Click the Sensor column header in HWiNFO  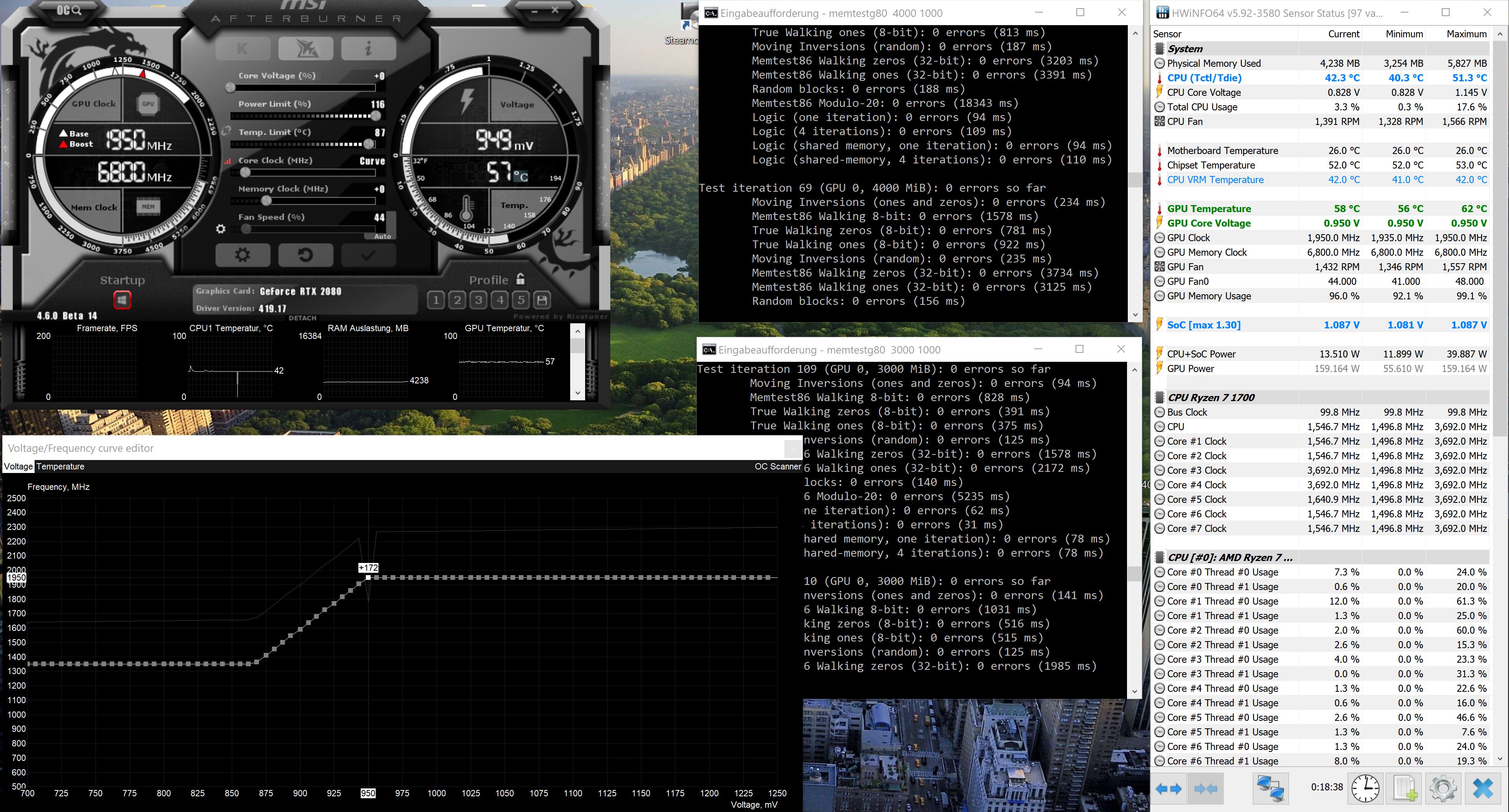click(x=1225, y=34)
